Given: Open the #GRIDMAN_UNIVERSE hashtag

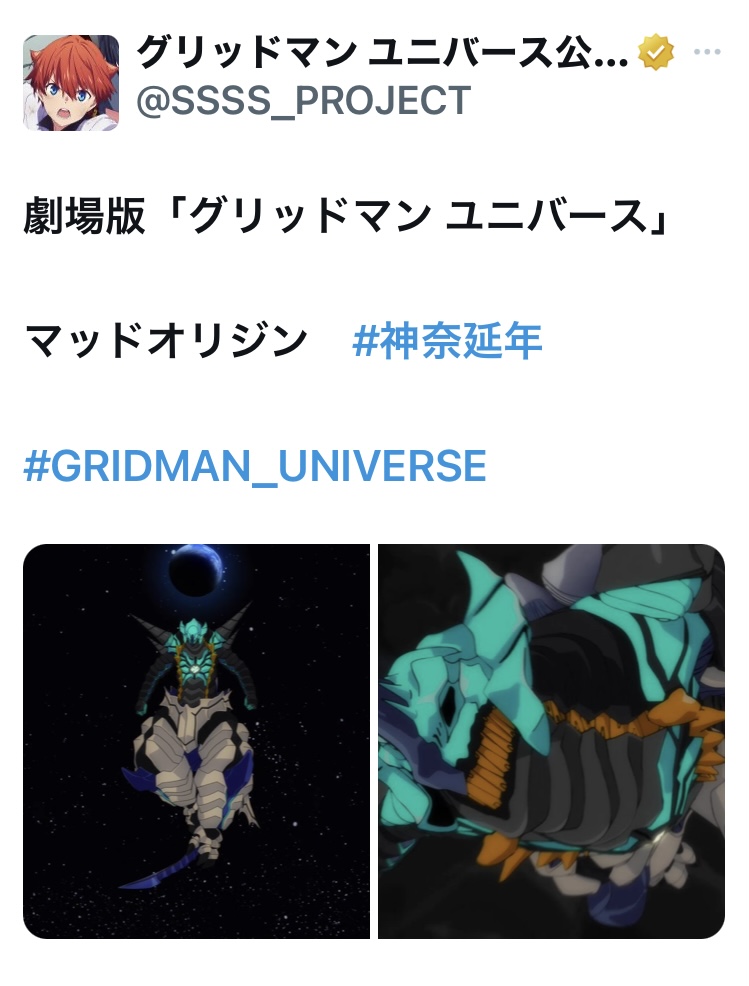Looking at the screenshot, I should click(255, 465).
